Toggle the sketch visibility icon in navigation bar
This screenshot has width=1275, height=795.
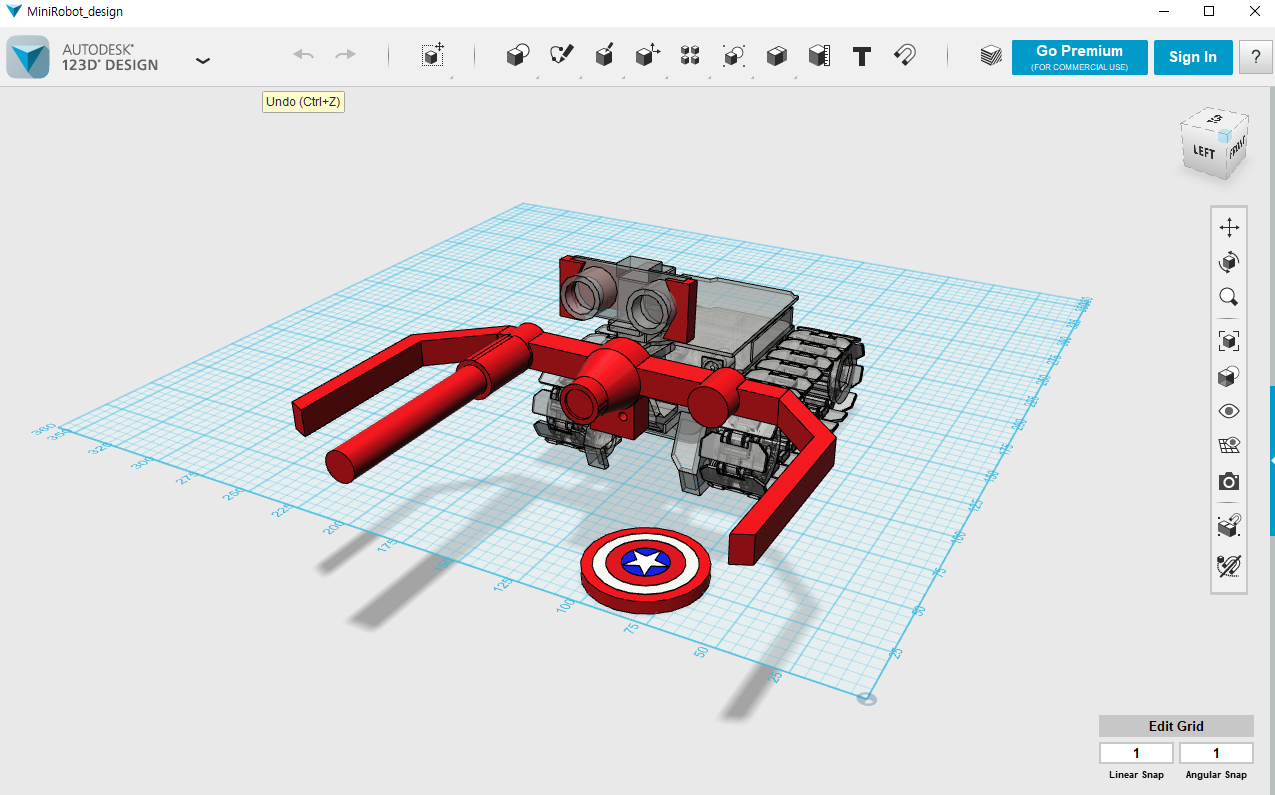click(x=1229, y=565)
